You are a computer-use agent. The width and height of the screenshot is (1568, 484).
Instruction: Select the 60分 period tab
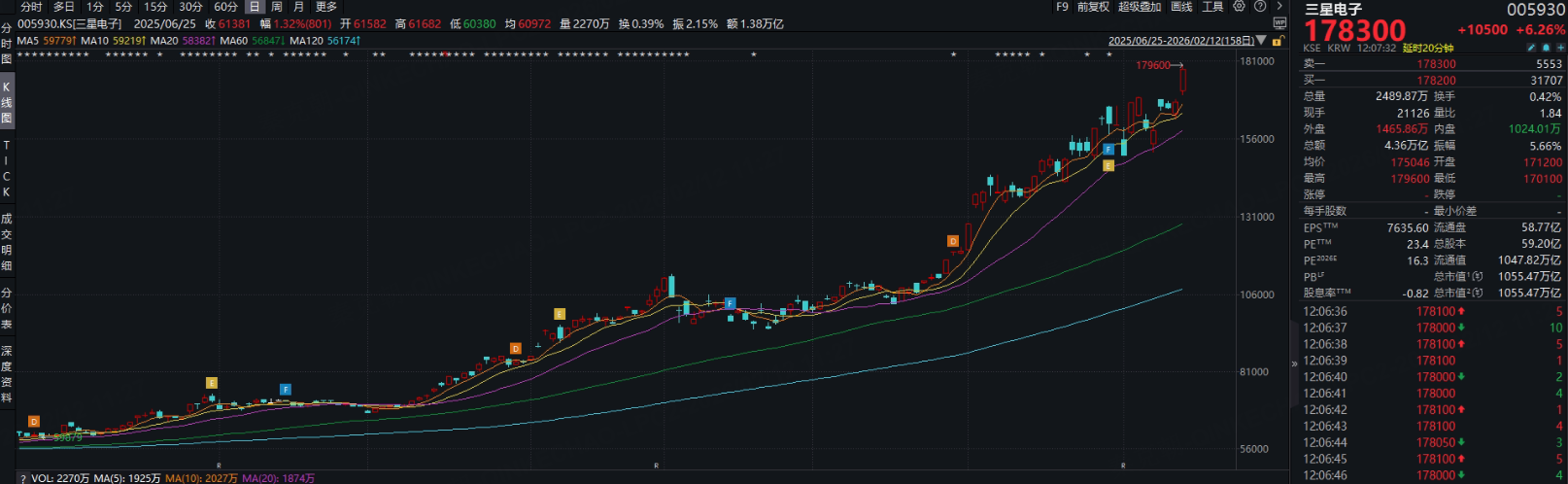pyautogui.click(x=225, y=7)
